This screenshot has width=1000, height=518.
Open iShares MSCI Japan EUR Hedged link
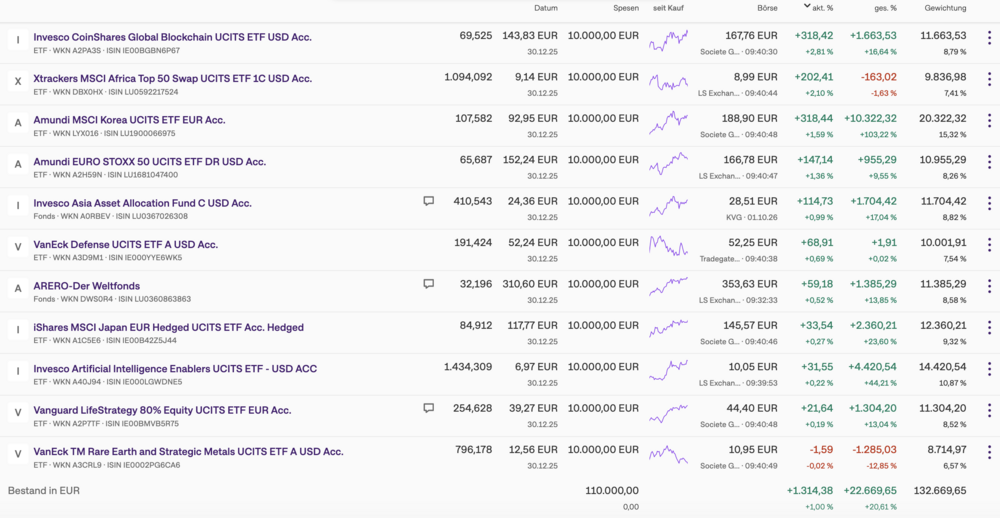[168, 327]
